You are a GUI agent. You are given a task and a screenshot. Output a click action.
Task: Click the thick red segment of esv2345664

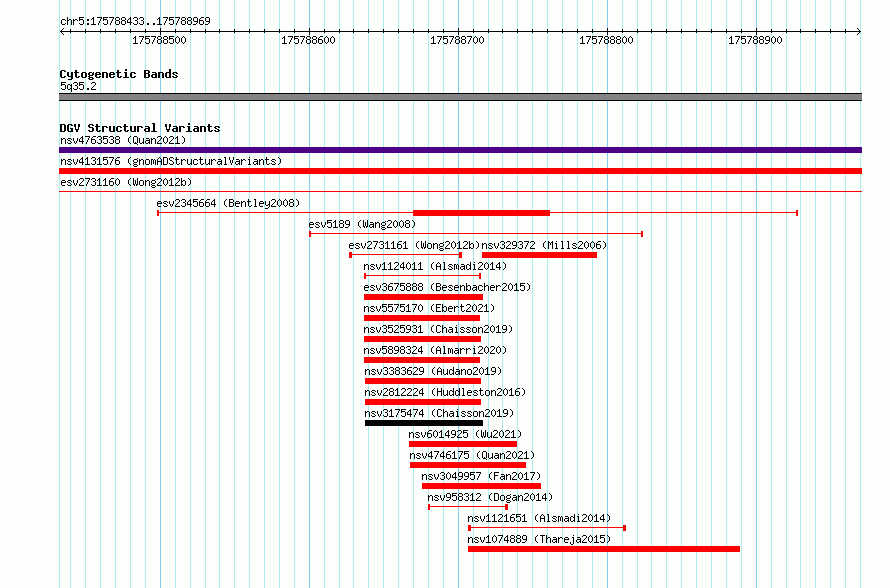click(481, 213)
